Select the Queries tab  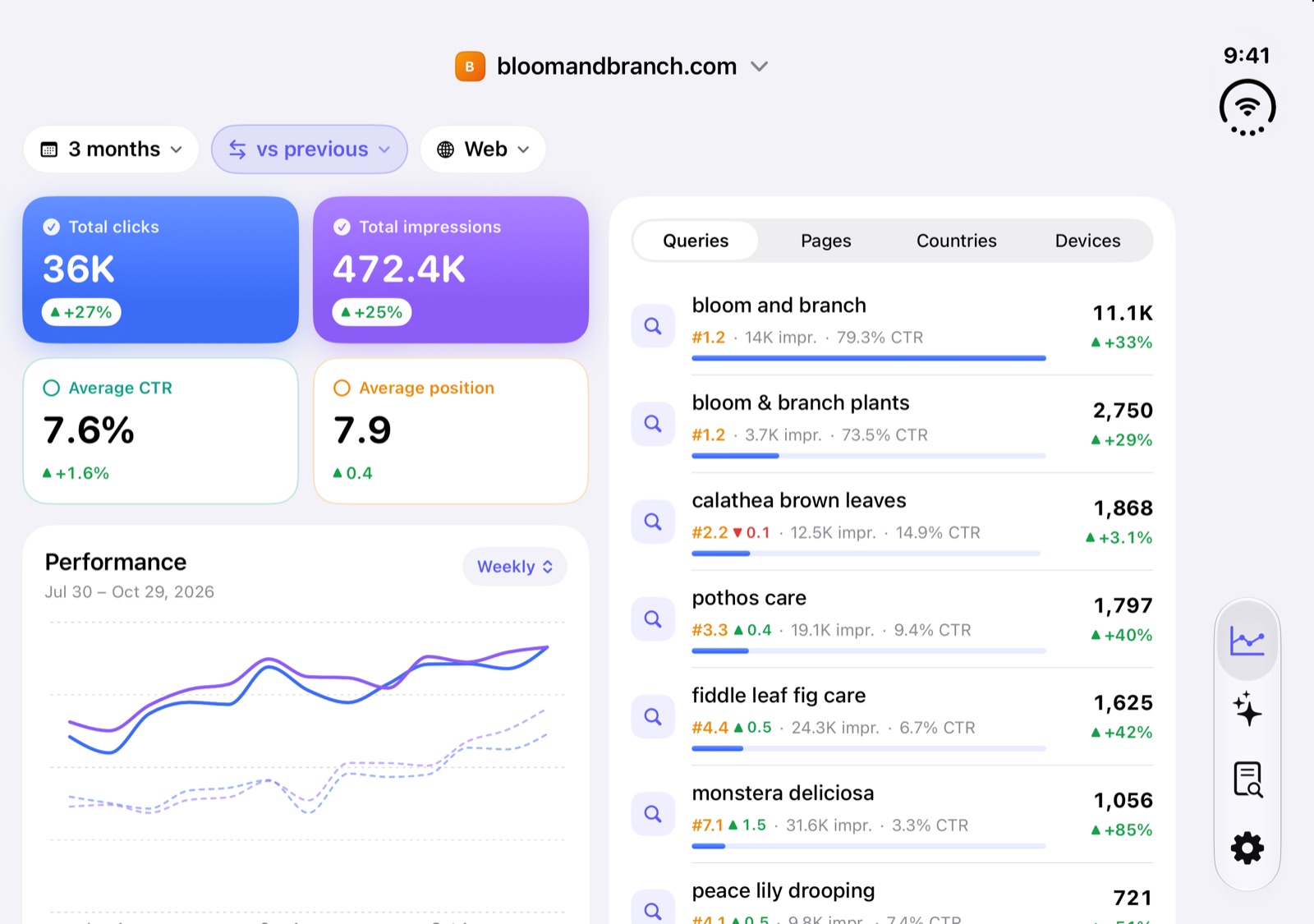pos(696,241)
